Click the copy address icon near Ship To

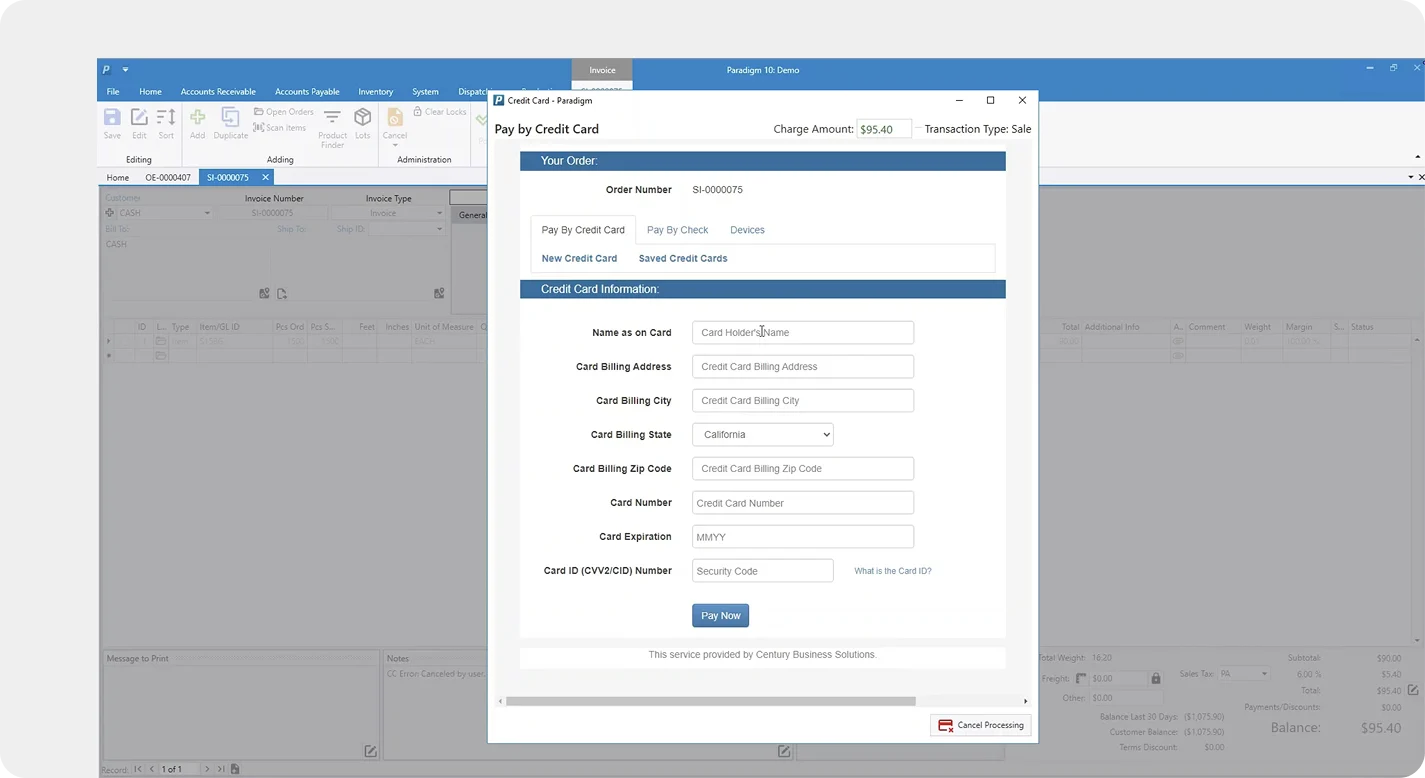(x=282, y=294)
